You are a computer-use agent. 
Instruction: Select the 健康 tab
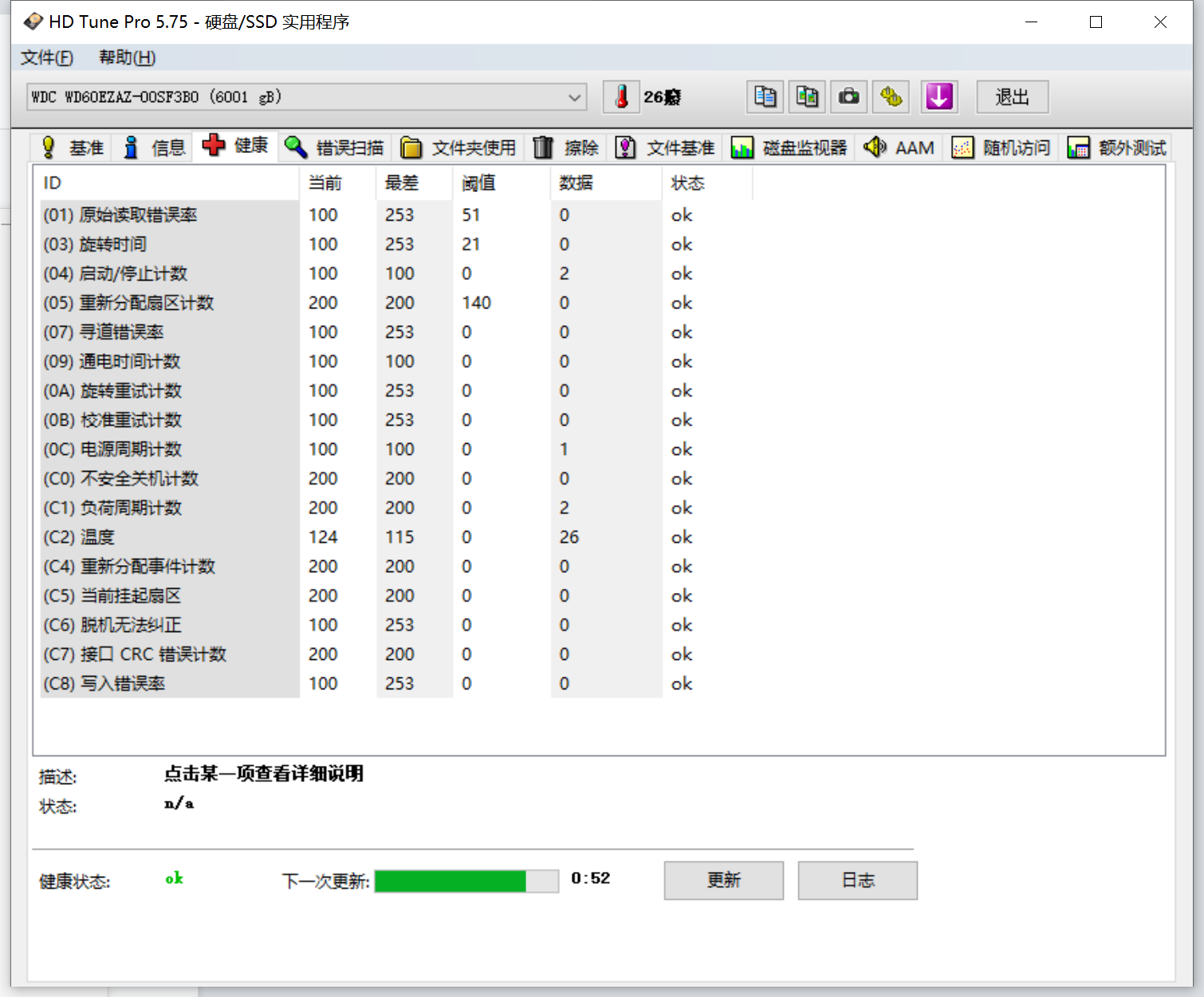point(235,146)
